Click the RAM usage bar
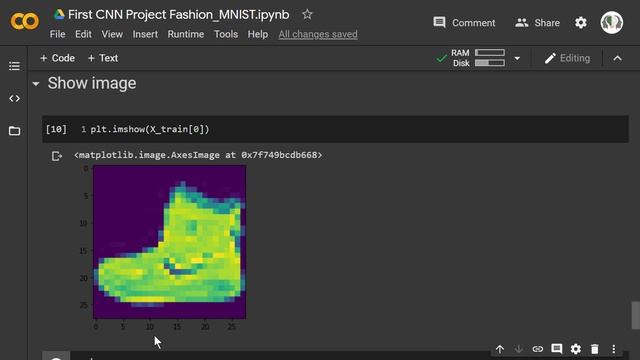Viewport: 640px width, 360px height. tap(490, 53)
